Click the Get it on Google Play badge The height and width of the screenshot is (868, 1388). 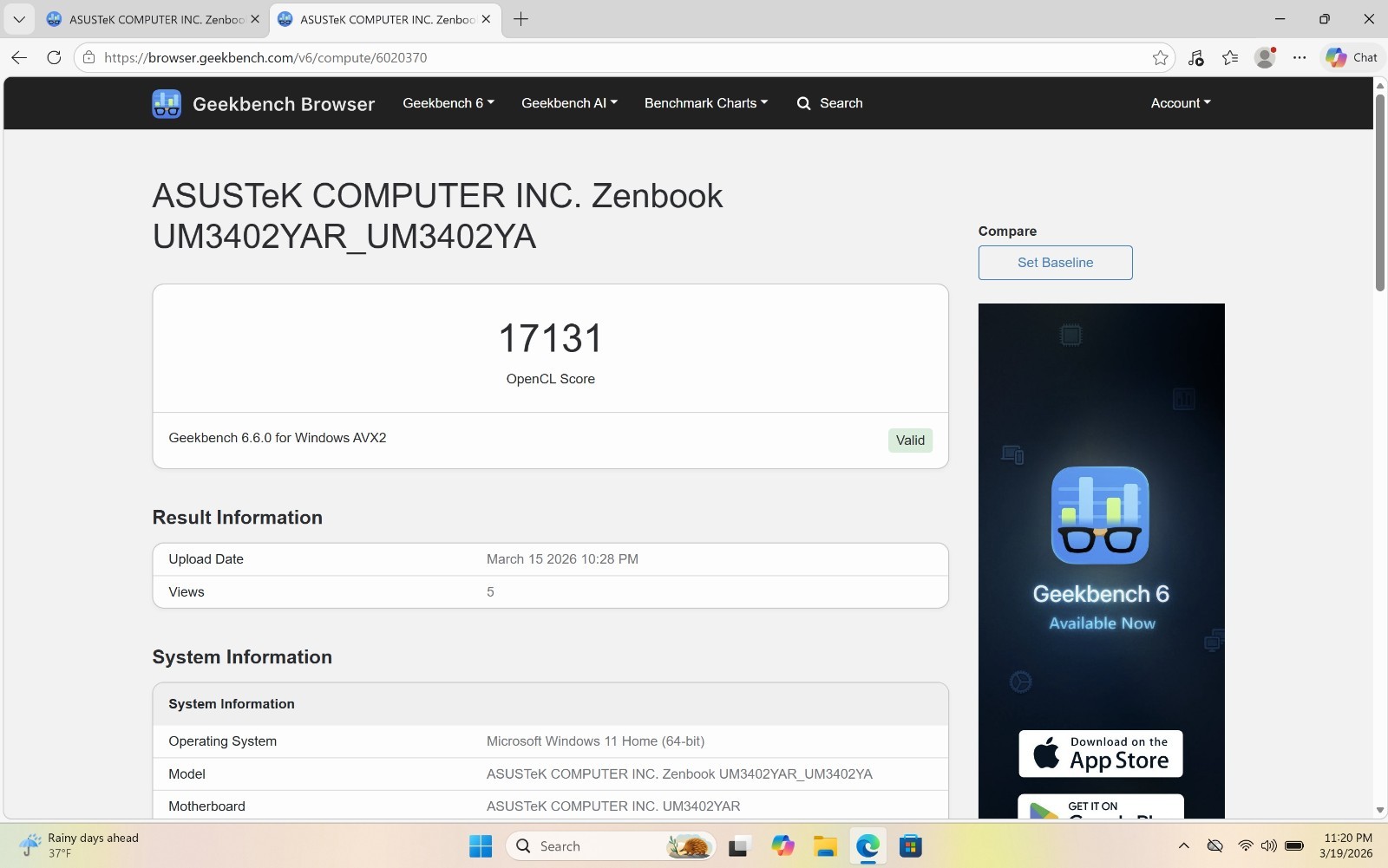[1100, 810]
